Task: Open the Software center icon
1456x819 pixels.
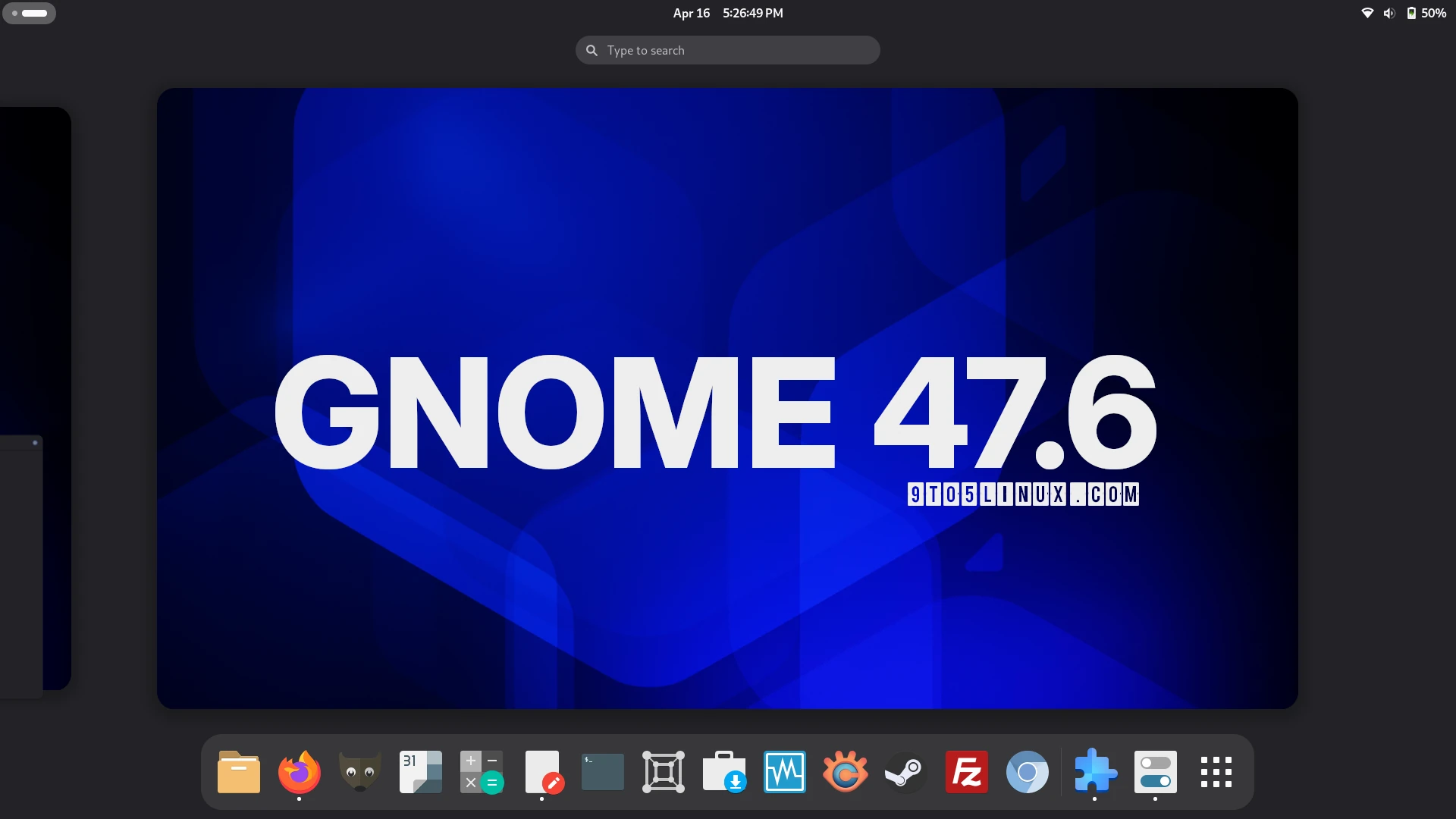Action: tap(724, 772)
